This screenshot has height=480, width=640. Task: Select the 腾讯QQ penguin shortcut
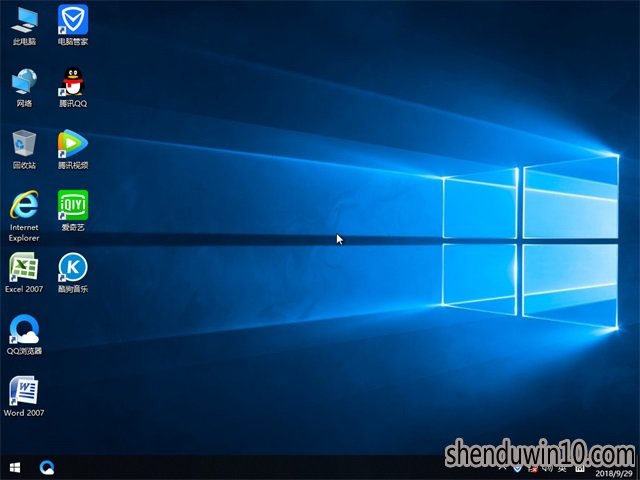click(73, 87)
